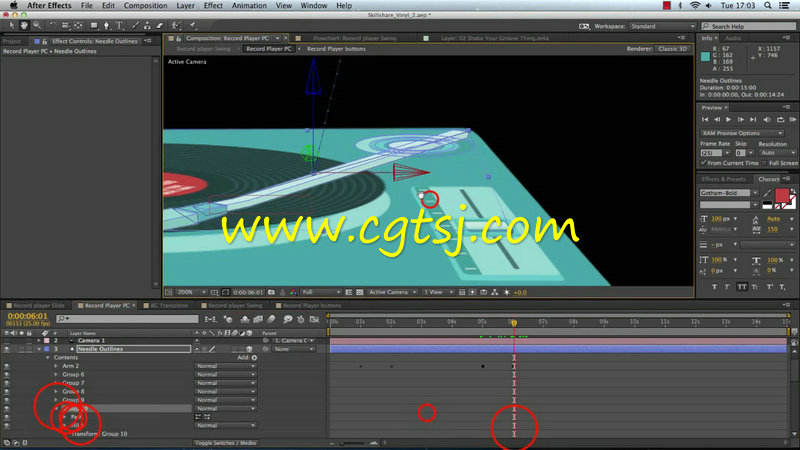This screenshot has width=800, height=450.
Task: Expand the Camera 1 layer
Action: [x=39, y=340]
